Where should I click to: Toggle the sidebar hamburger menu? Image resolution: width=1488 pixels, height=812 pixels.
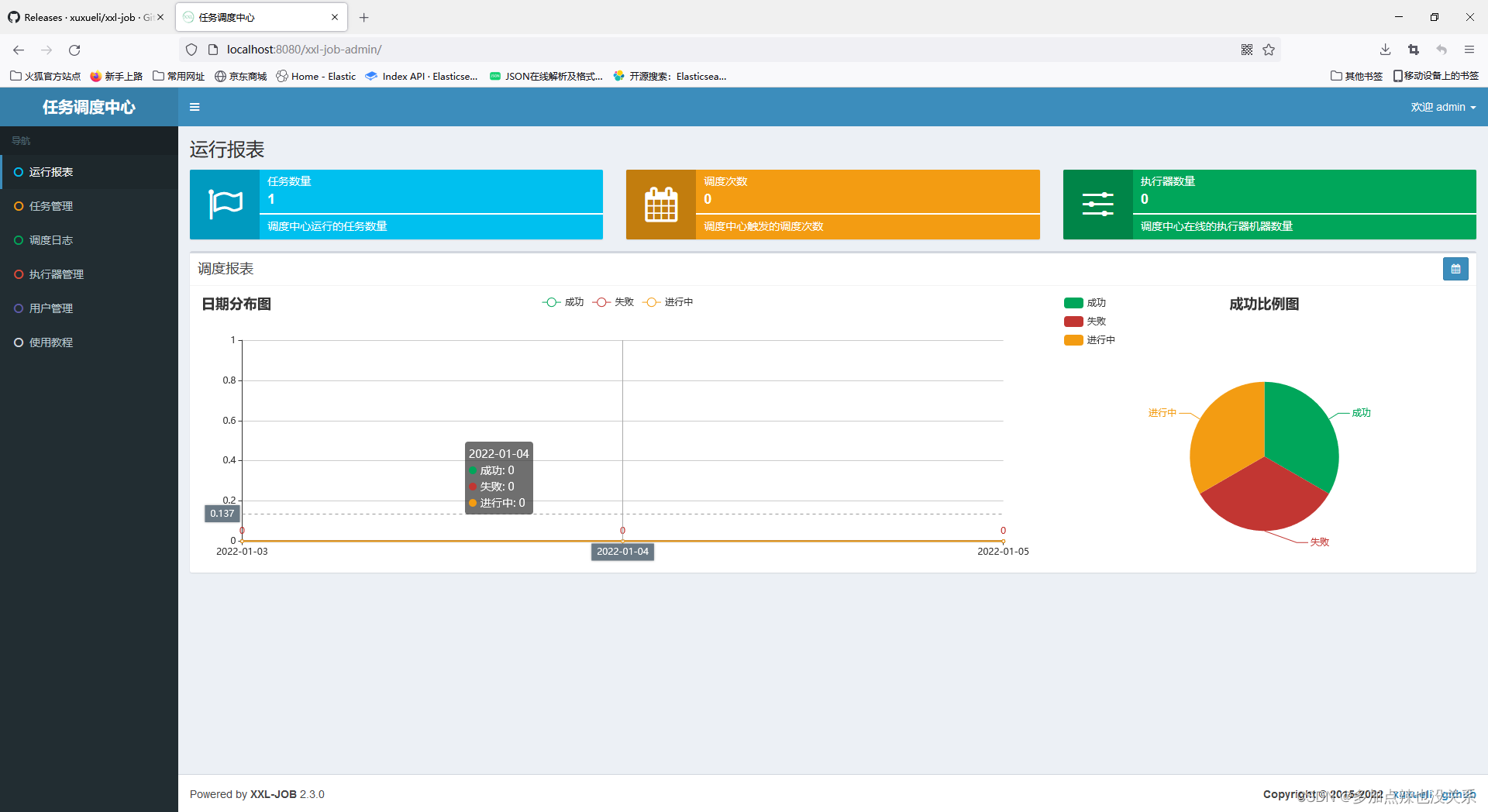pos(195,107)
